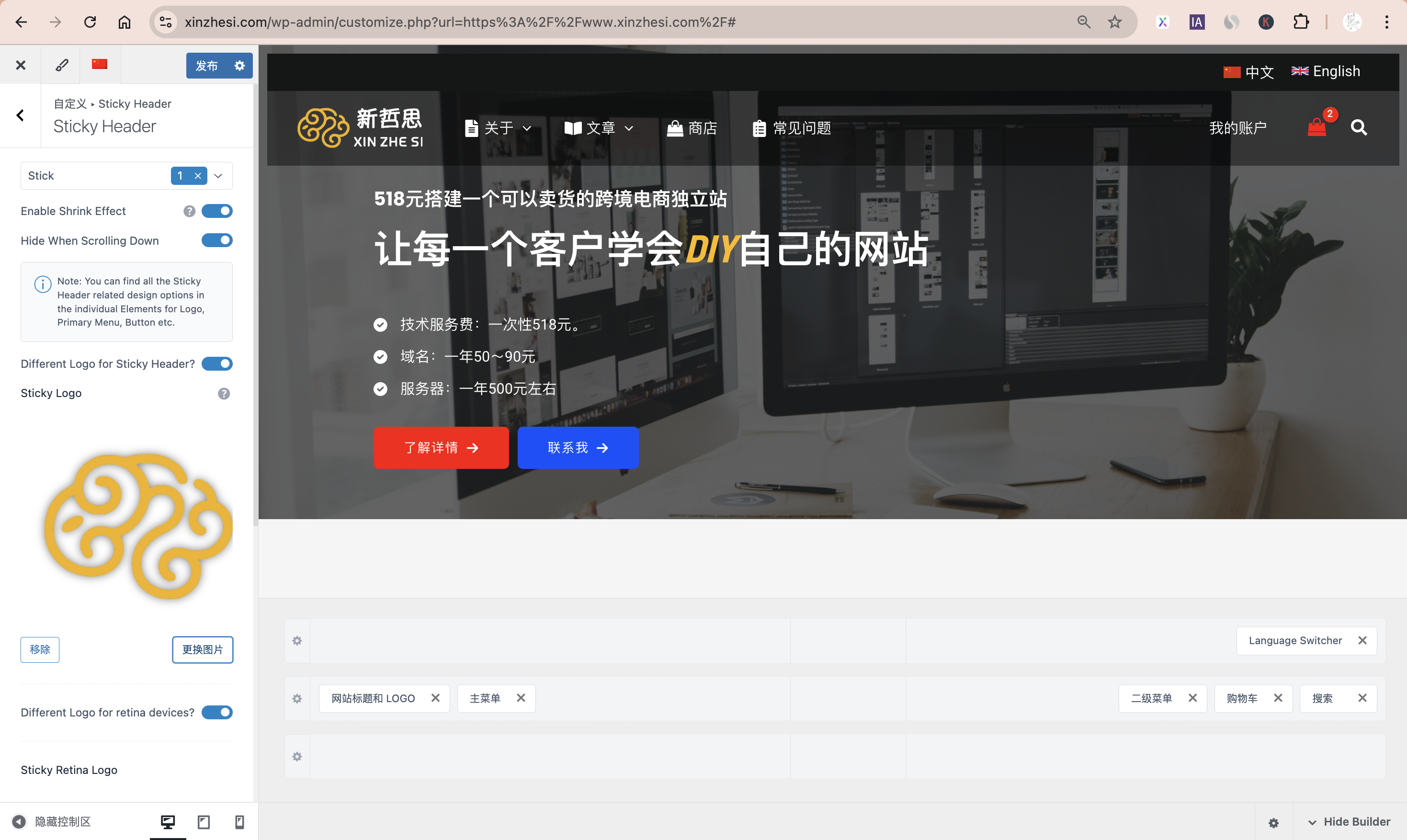1407x840 pixels.
Task: Click the search icon in site header
Action: coord(1359,127)
